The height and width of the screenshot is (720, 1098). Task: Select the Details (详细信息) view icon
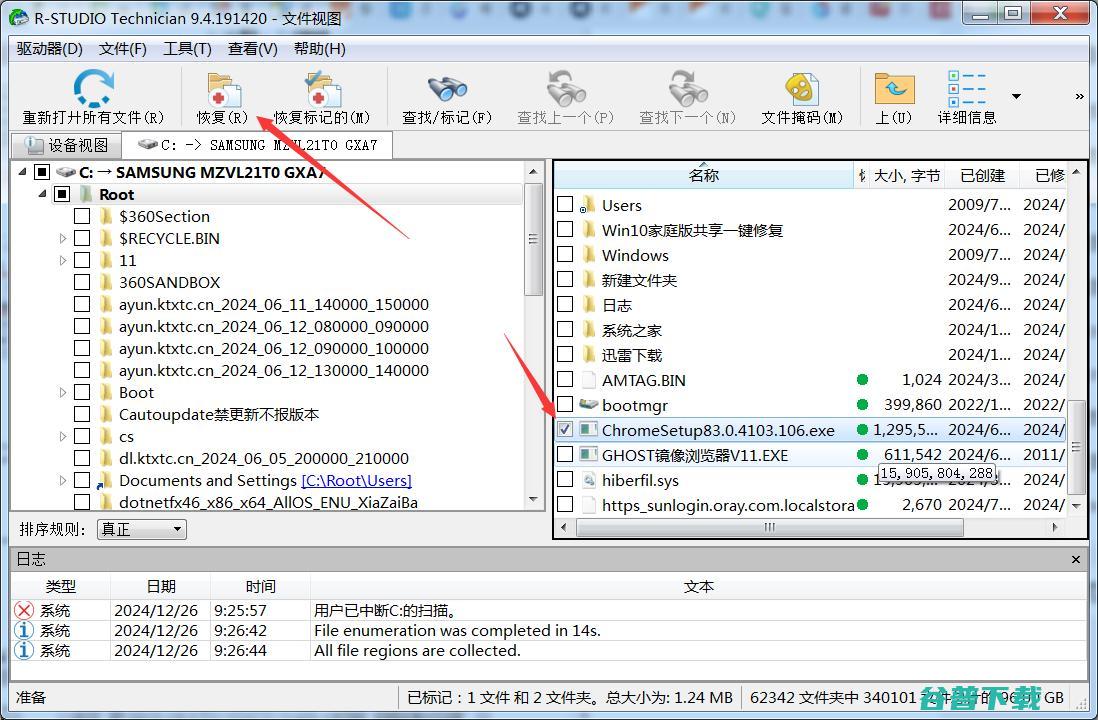pyautogui.click(x=966, y=90)
